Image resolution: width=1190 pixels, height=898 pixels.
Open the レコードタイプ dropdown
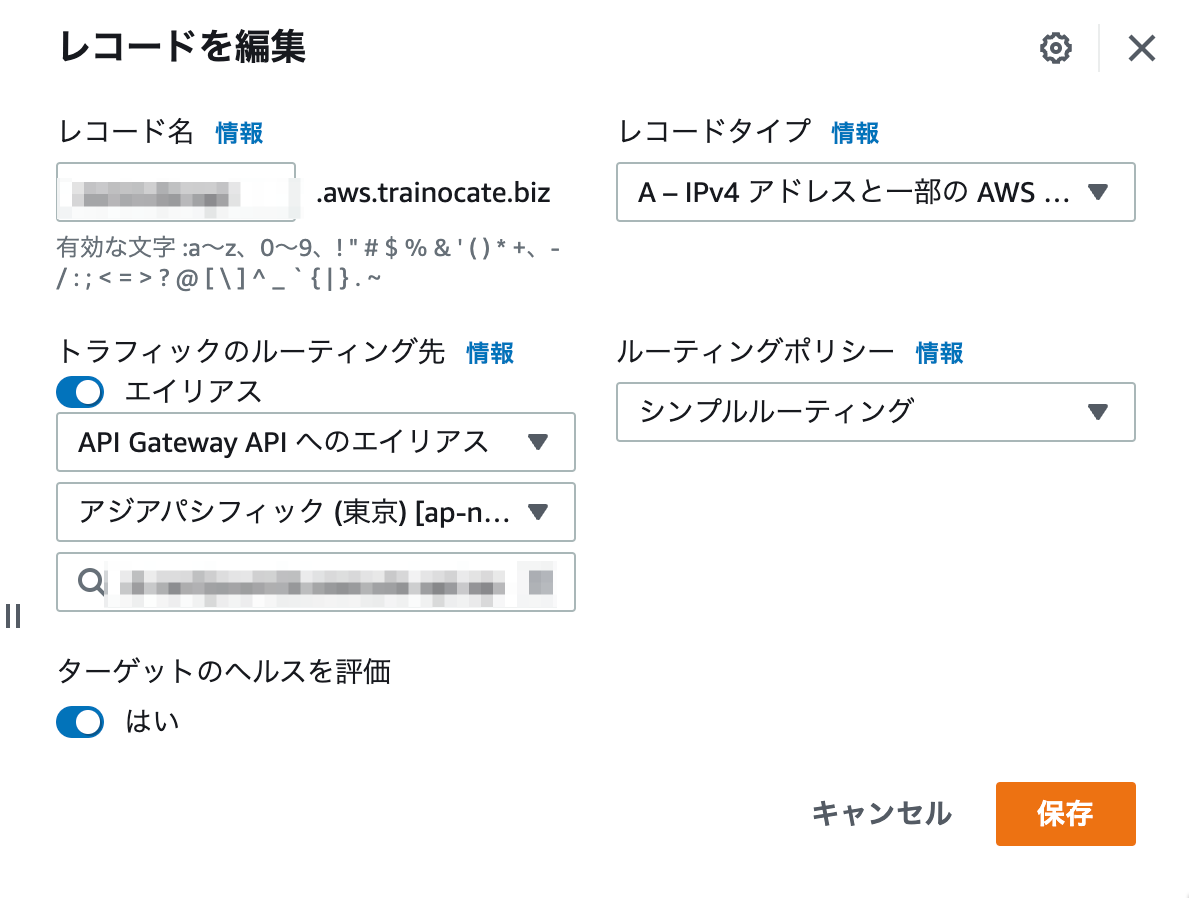tap(876, 192)
